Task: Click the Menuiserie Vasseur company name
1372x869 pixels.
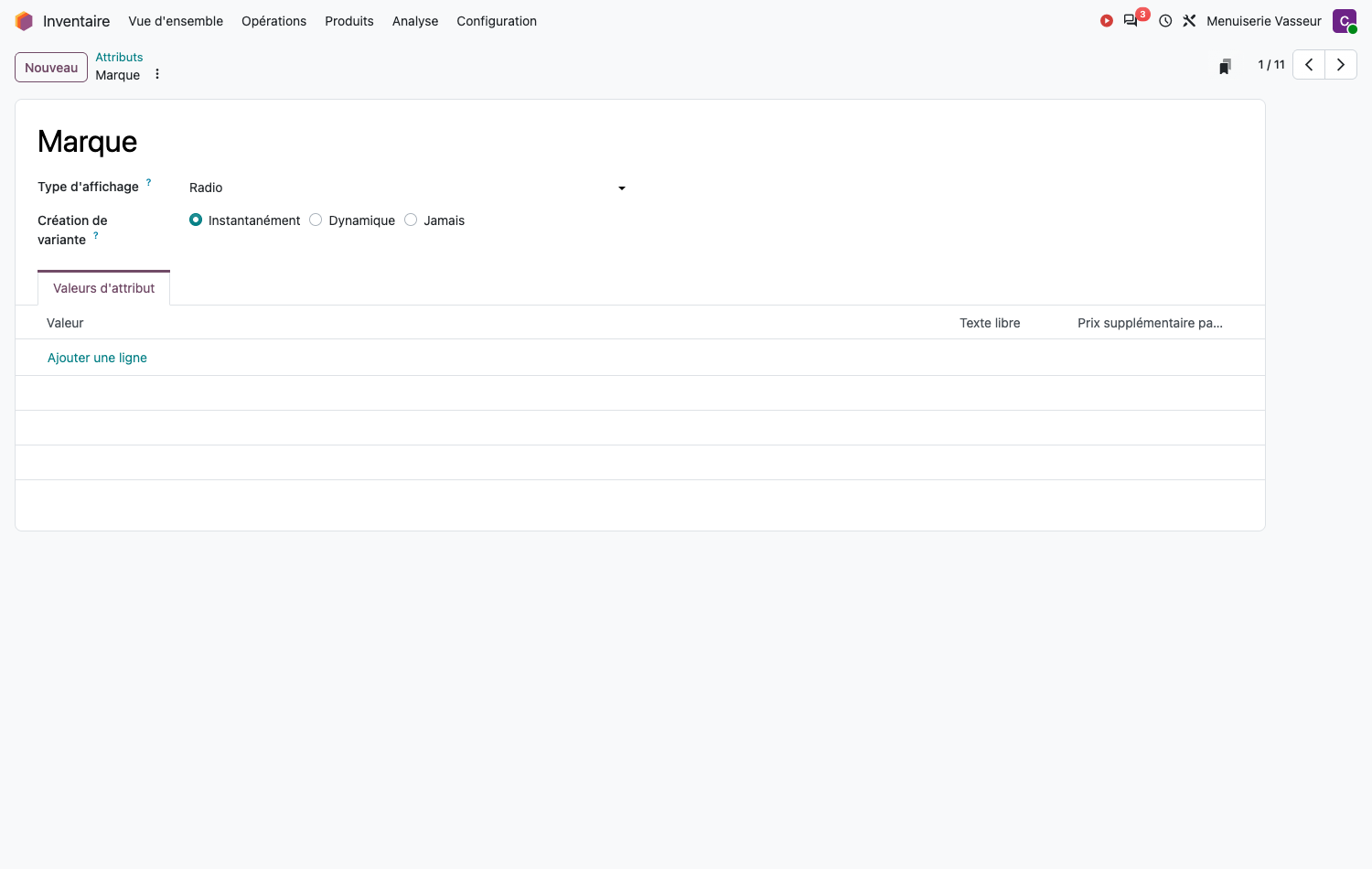Action: pyautogui.click(x=1264, y=21)
